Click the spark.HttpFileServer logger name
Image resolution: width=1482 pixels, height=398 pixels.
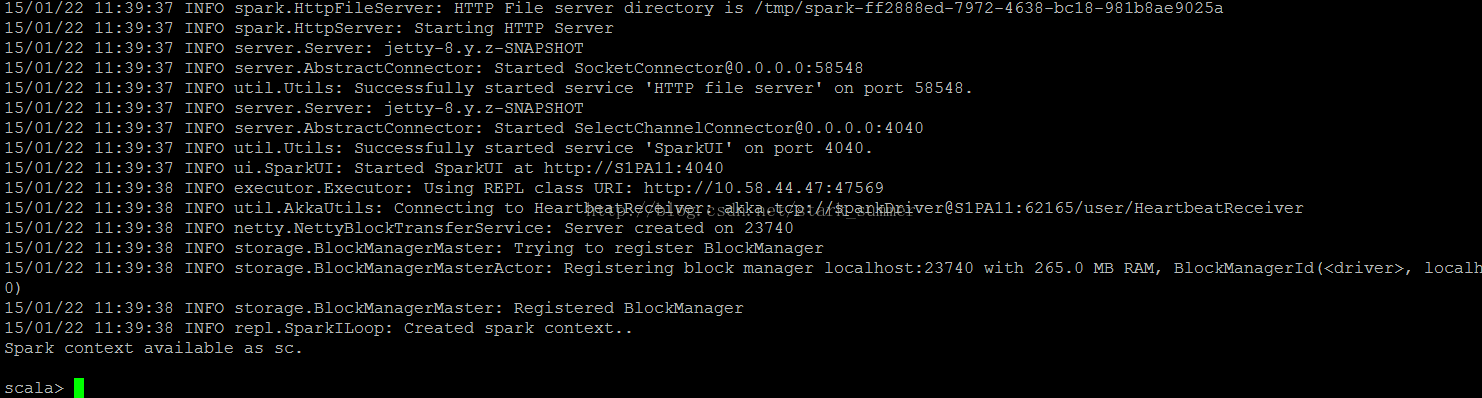click(333, 8)
